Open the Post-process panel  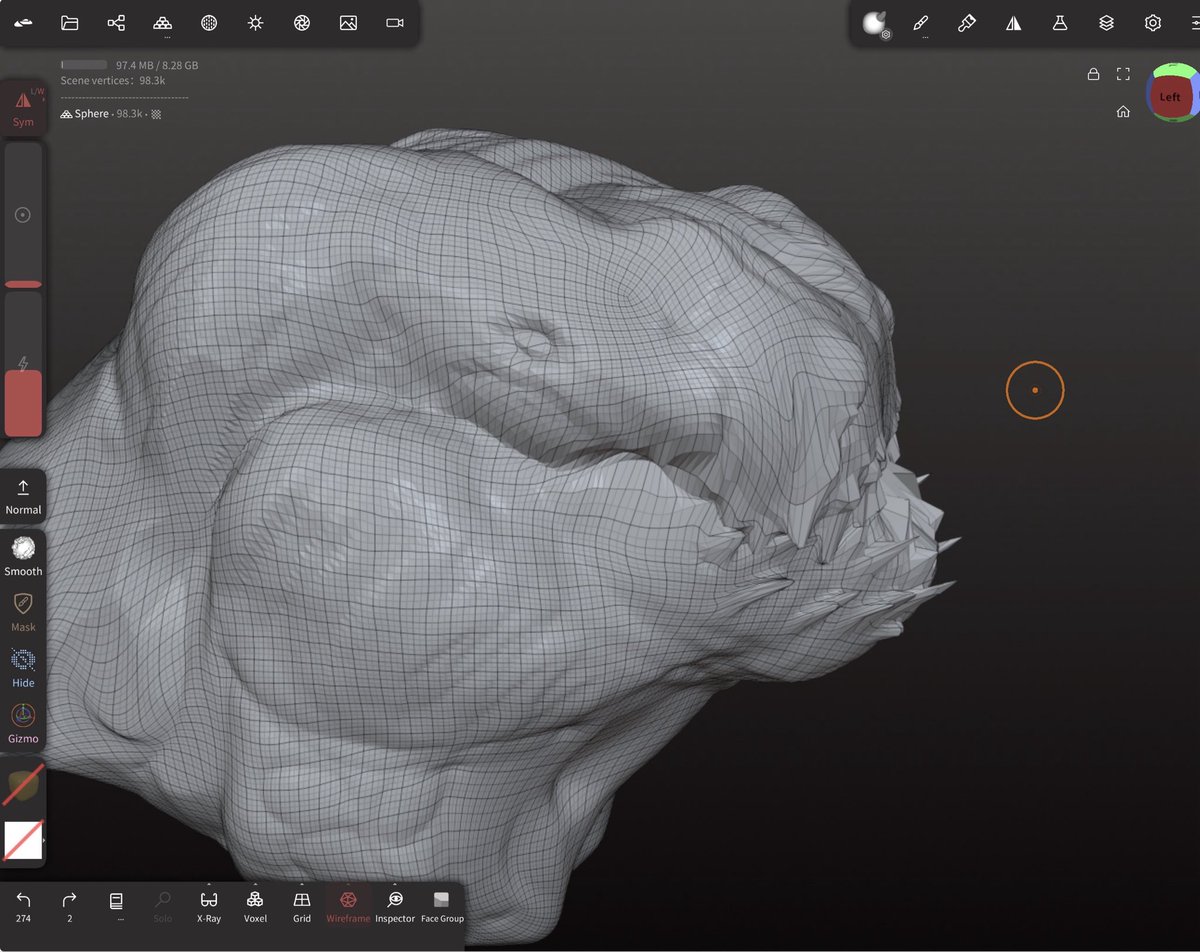tap(301, 22)
